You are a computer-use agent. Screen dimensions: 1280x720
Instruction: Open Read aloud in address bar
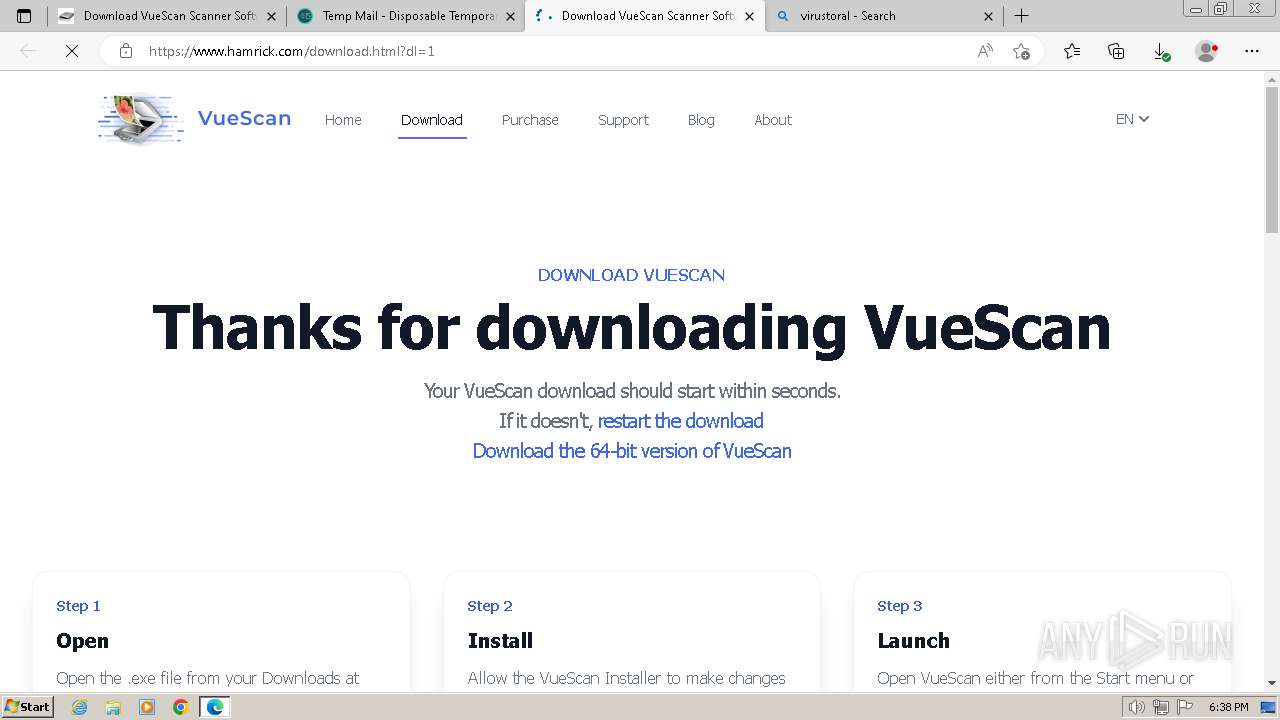[985, 51]
